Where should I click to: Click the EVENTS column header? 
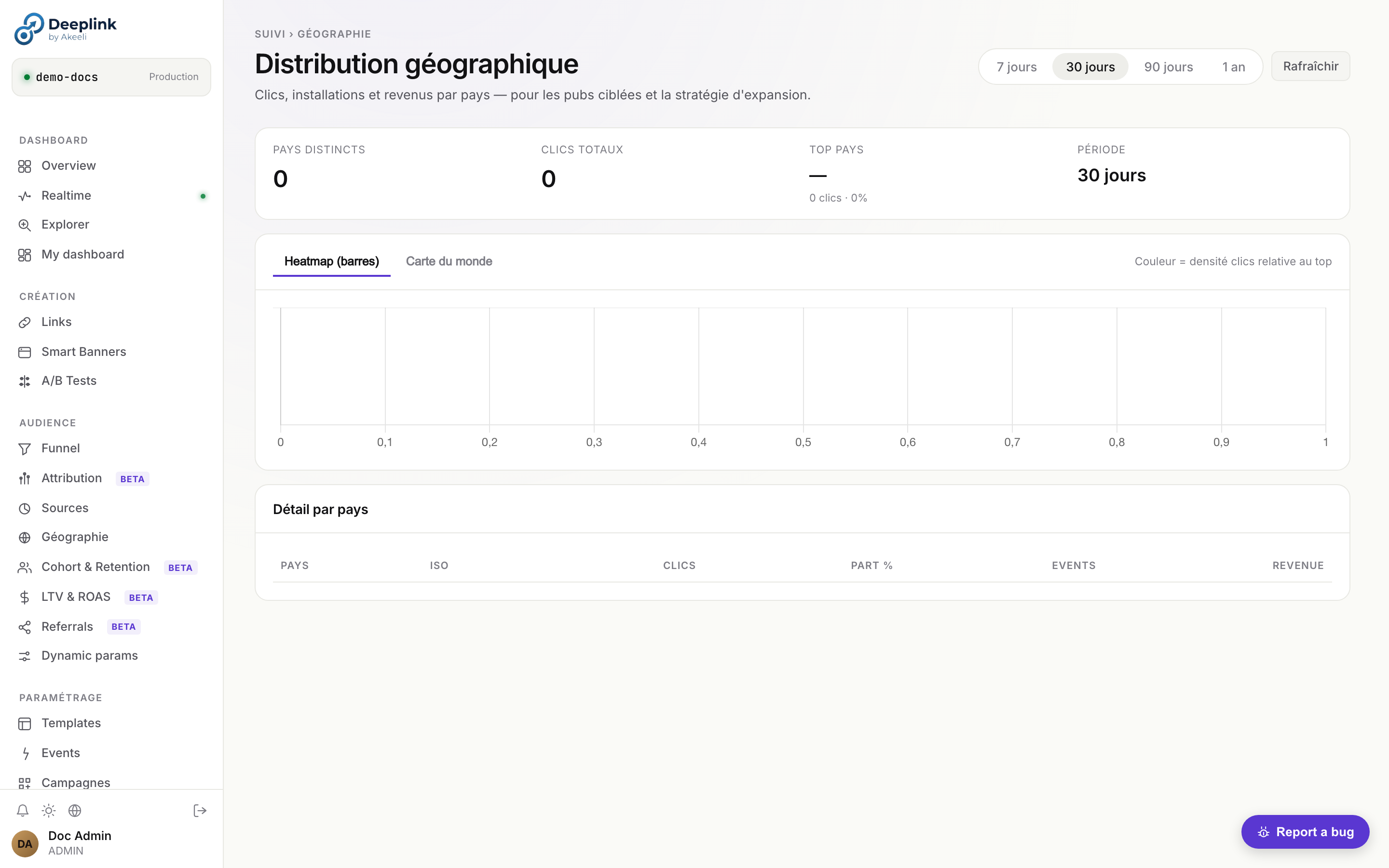tap(1073, 566)
